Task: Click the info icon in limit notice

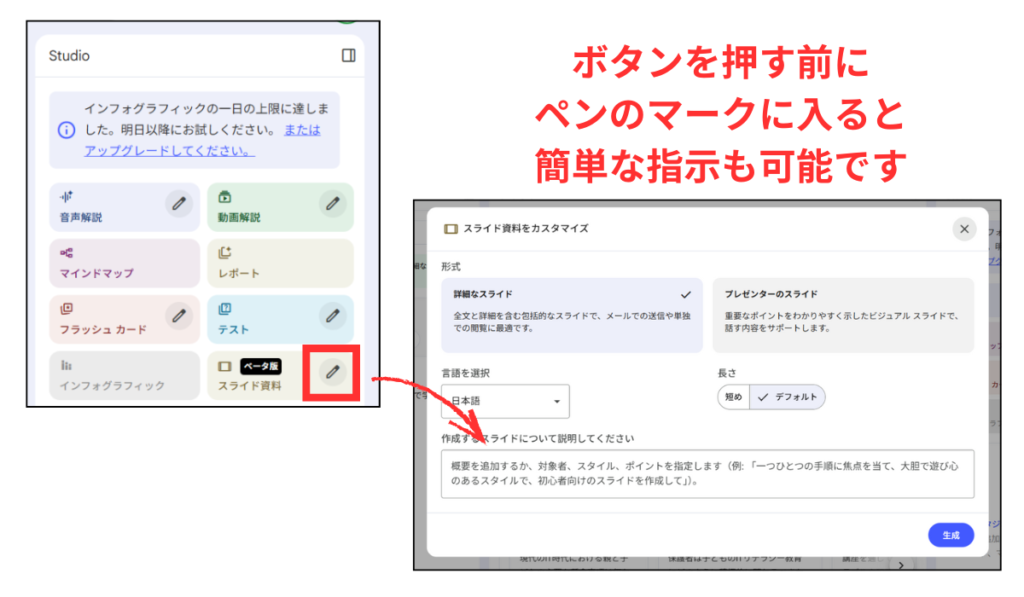Action: pos(66,130)
